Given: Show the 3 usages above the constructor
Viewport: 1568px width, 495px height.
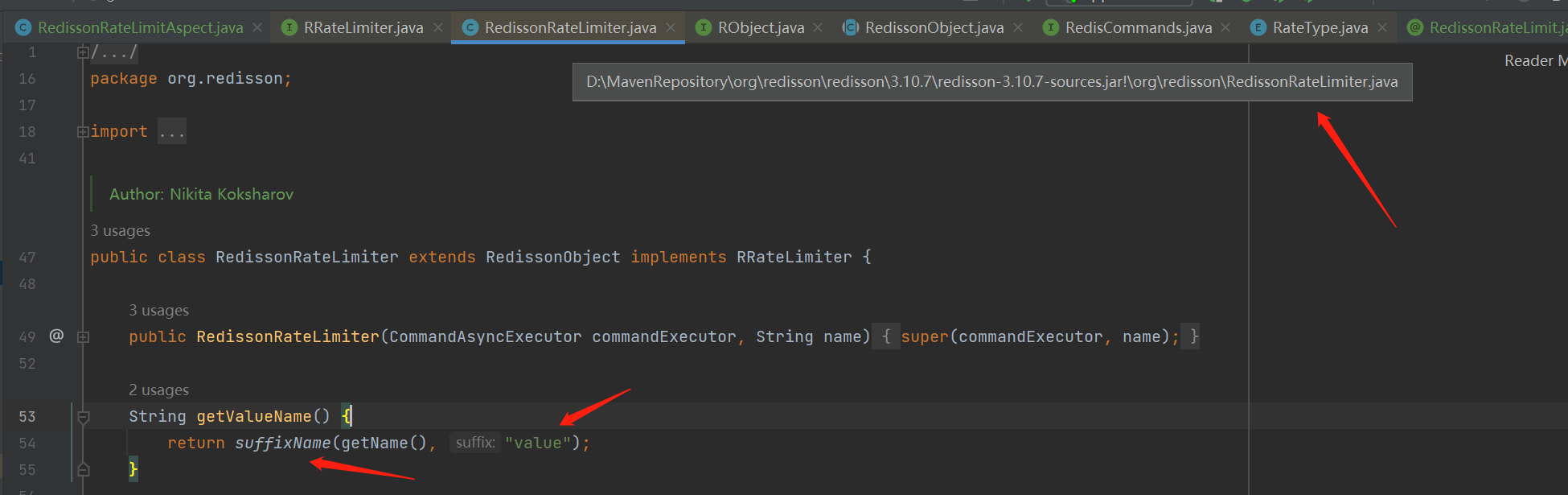Looking at the screenshot, I should (158, 310).
